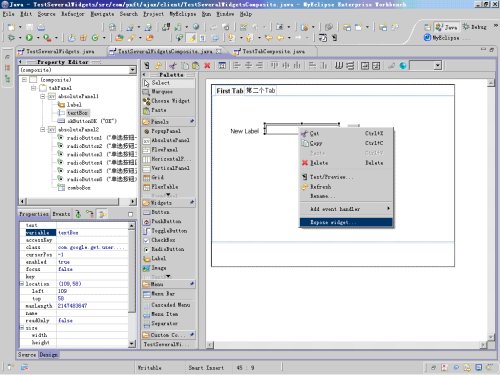This screenshot has width=500, height=375.
Task: Click the Align right edges icon
Action: (259, 66)
